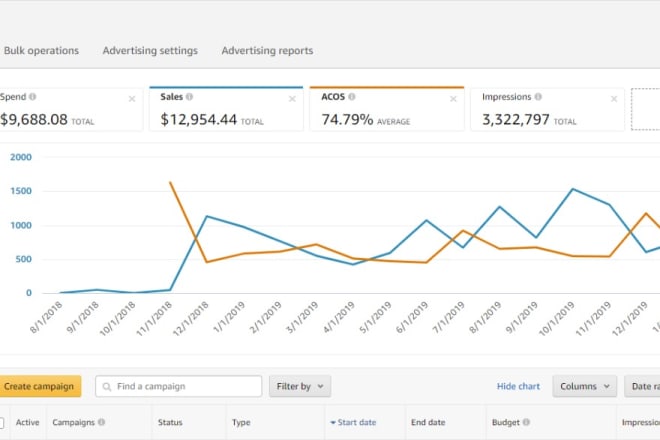Click the info icon next to Campaigns
This screenshot has height=440, width=660.
pos(101,422)
